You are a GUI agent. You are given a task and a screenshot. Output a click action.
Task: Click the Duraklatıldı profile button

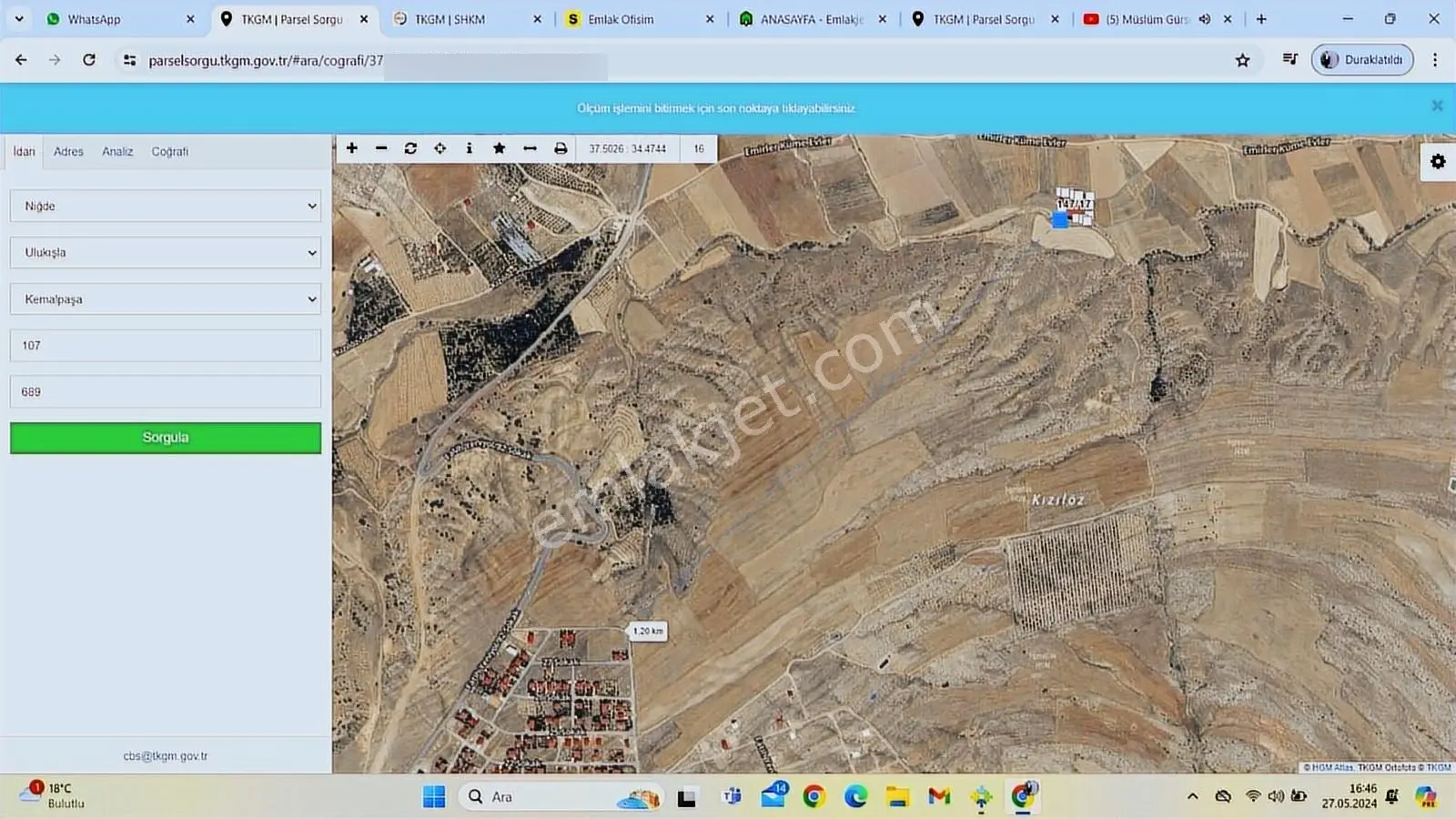pyautogui.click(x=1362, y=60)
